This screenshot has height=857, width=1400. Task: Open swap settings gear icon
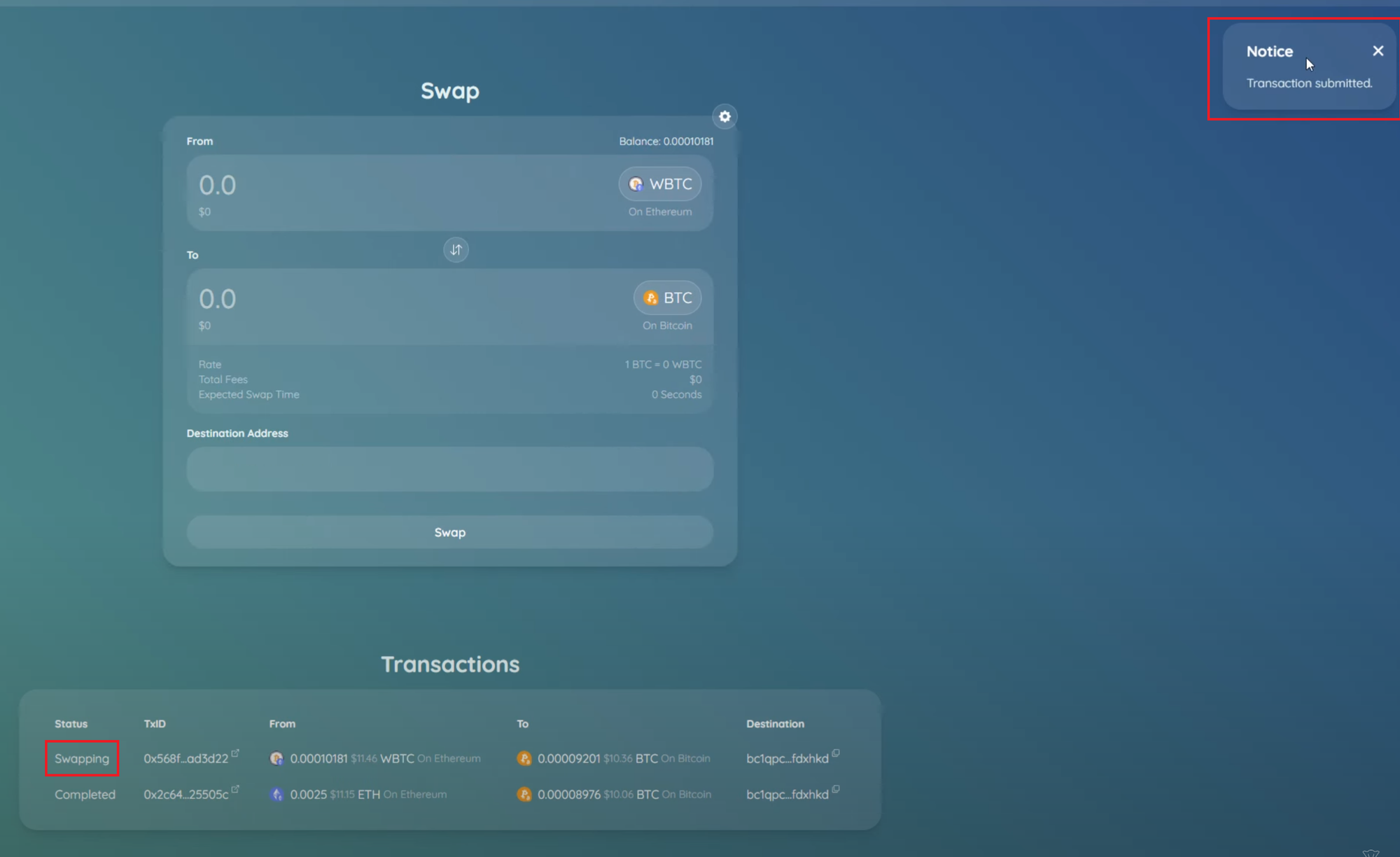tap(724, 117)
